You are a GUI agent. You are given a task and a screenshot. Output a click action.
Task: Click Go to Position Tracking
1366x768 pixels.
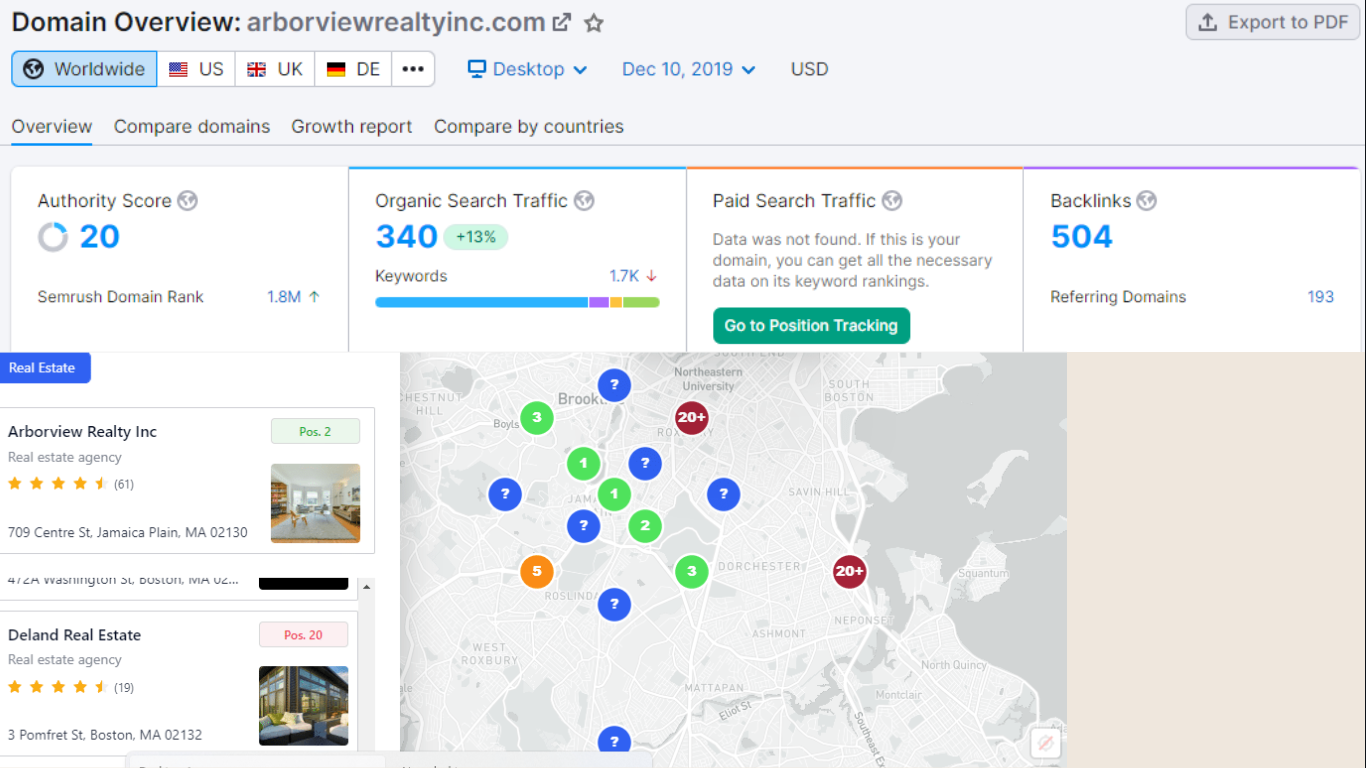[x=811, y=325]
